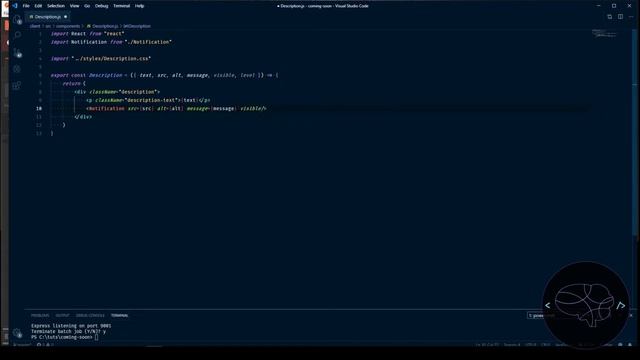Click the Open Changes icon in editor actions
Viewport: 640px width, 360px height.
point(609,17)
